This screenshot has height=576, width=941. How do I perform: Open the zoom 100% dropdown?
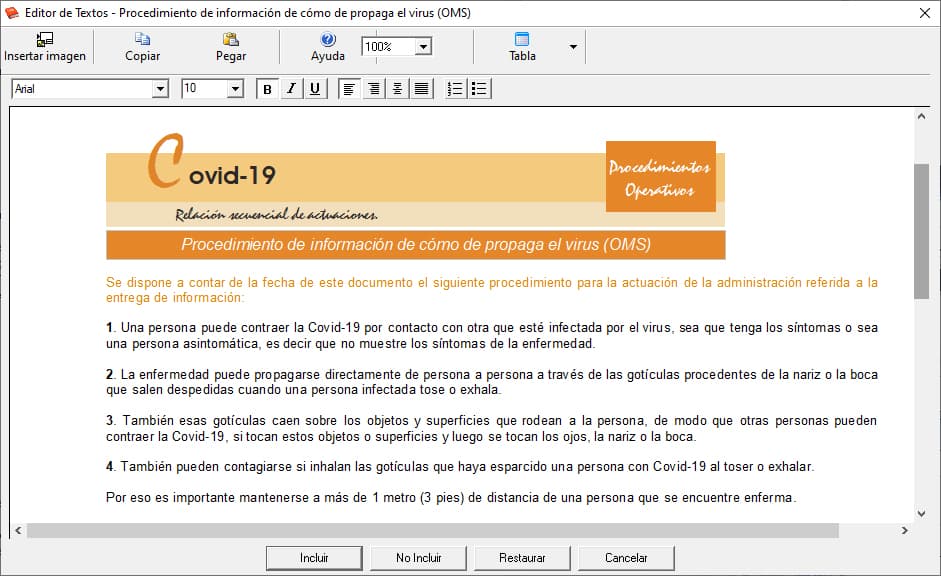(x=423, y=46)
